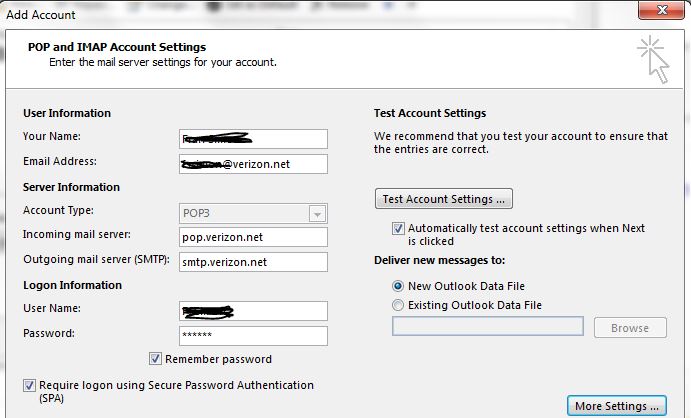Uncheck Automatically test account settings option
The image size is (691, 418).
399,228
